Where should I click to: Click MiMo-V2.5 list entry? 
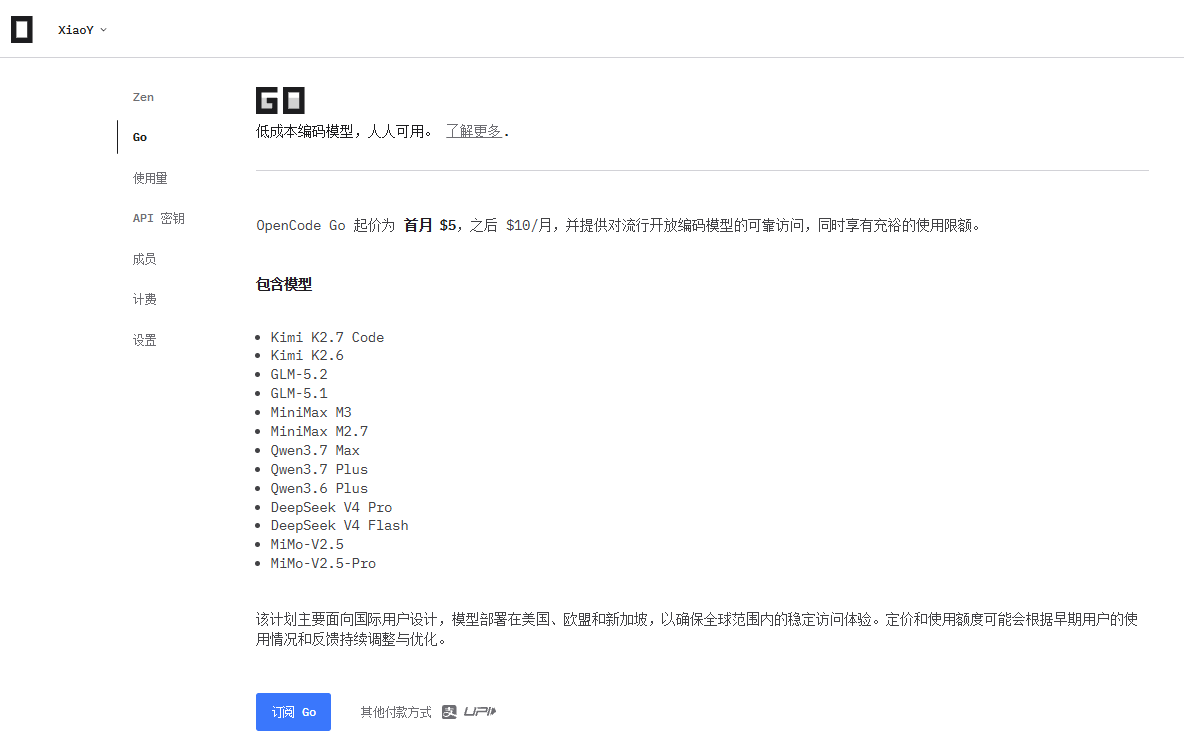click(307, 544)
